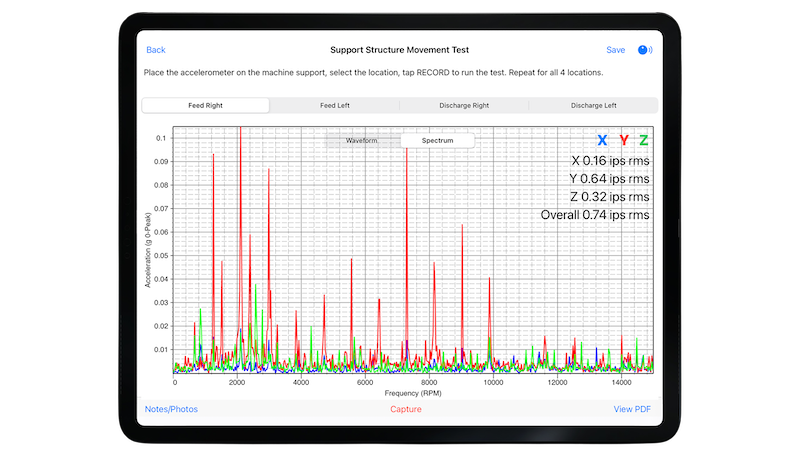Click the Frequency (RPM) axis label
Screen dimensions: 800x457
pyautogui.click(x=413, y=393)
